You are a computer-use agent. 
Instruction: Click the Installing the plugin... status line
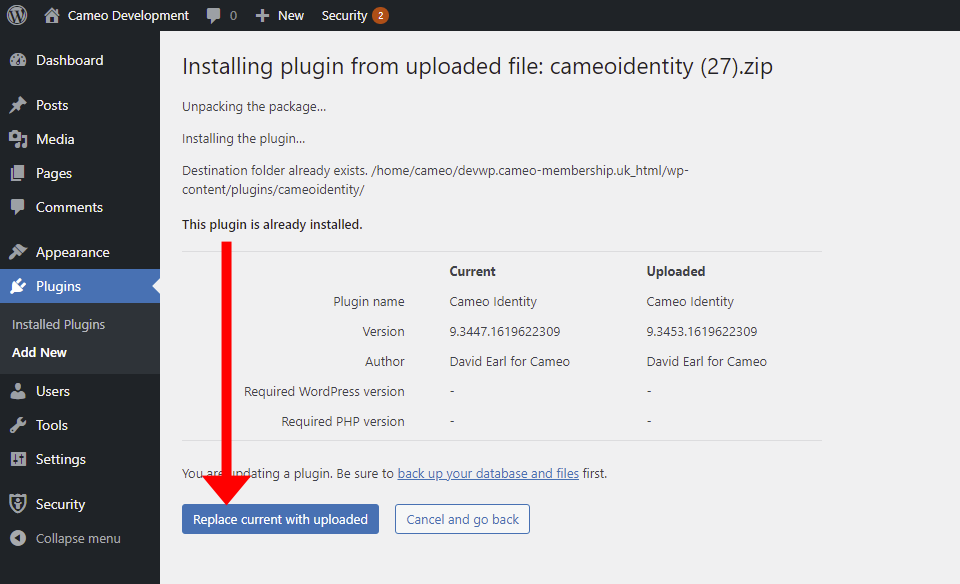[243, 138]
